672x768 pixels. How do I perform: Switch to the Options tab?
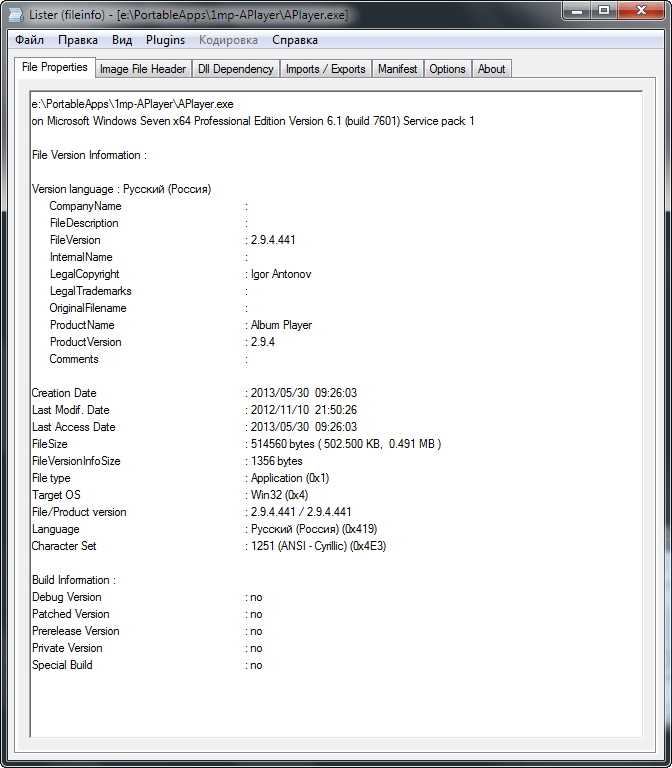(x=447, y=69)
